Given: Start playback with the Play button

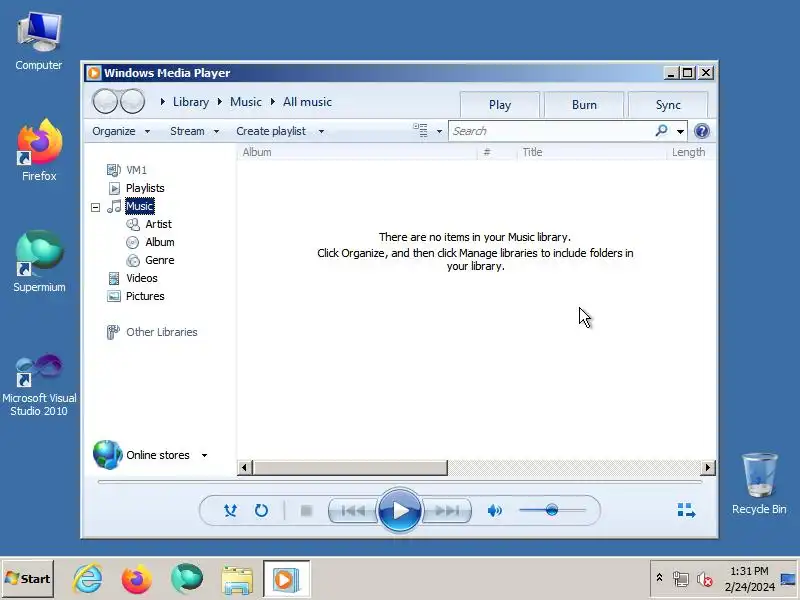Looking at the screenshot, I should click(x=399, y=510).
